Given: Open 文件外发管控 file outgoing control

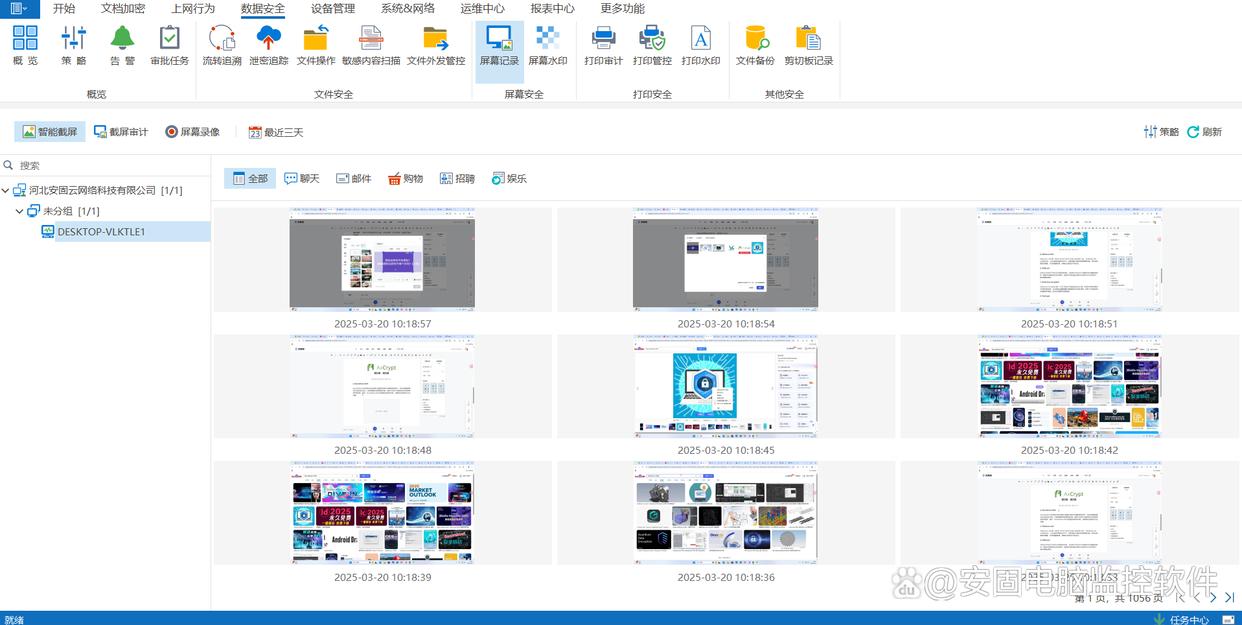Looking at the screenshot, I should 435,45.
